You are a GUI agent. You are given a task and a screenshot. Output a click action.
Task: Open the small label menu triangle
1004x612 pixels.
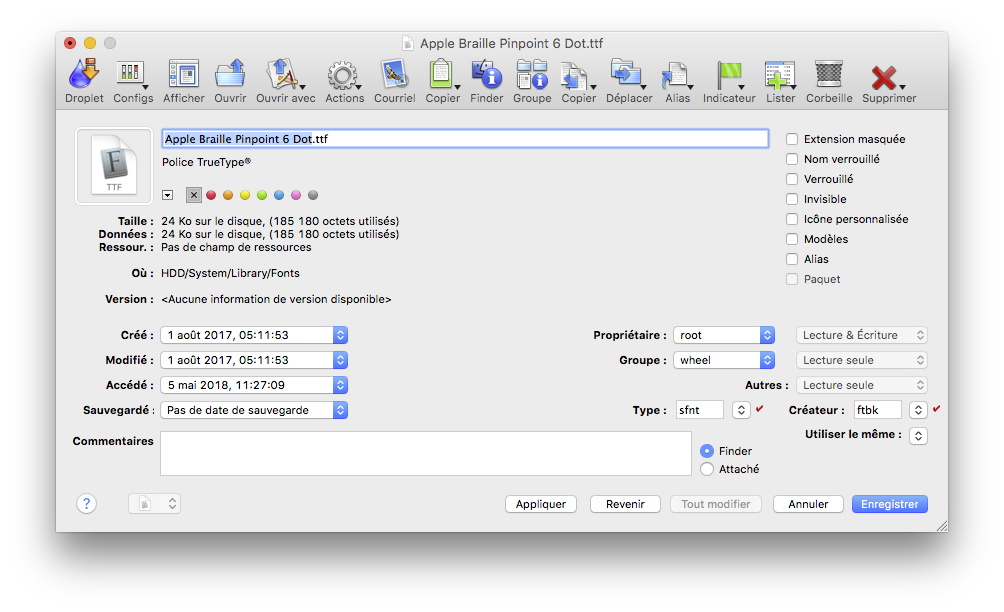(168, 195)
